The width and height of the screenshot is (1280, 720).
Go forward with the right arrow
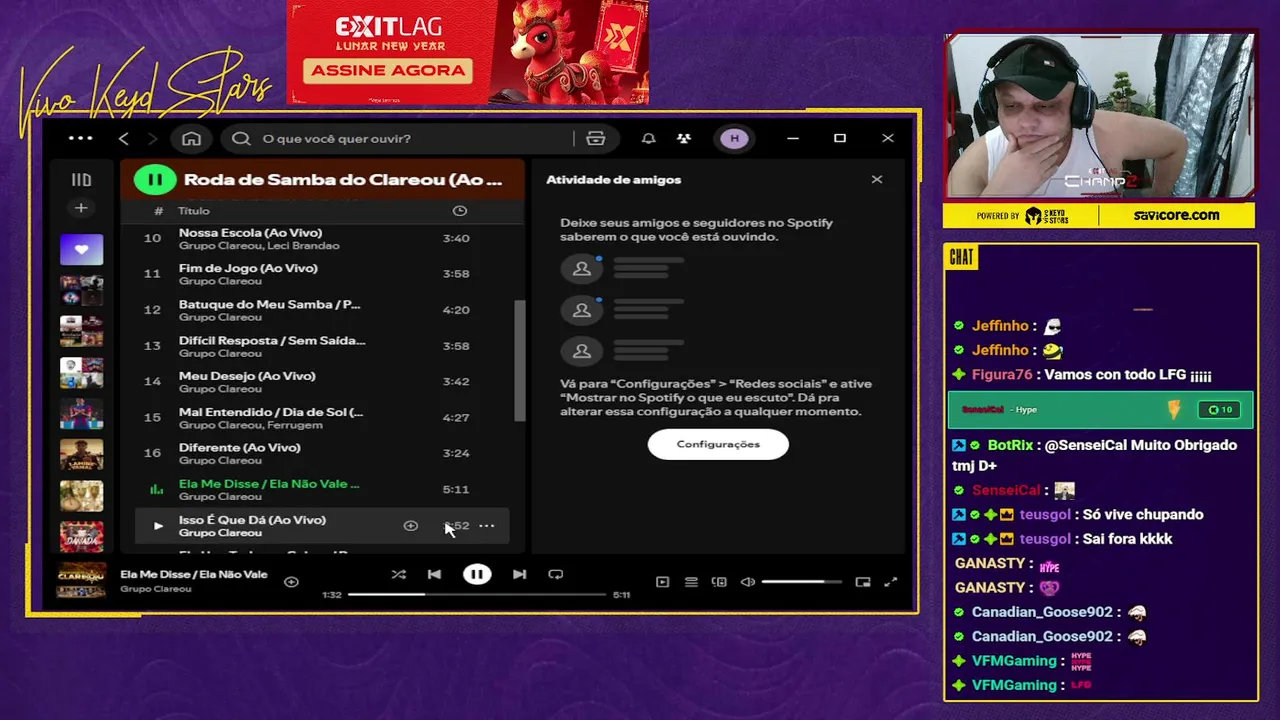click(152, 138)
